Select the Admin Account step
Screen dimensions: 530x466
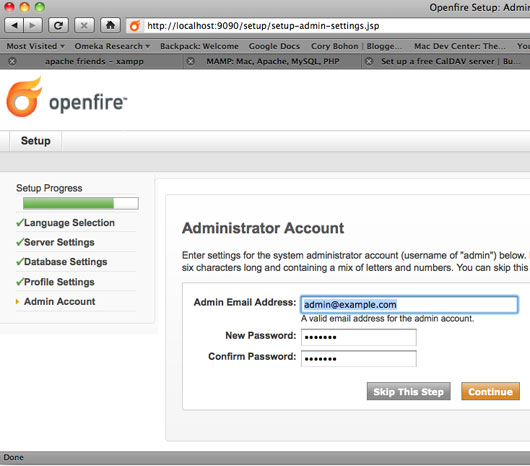coord(59,301)
